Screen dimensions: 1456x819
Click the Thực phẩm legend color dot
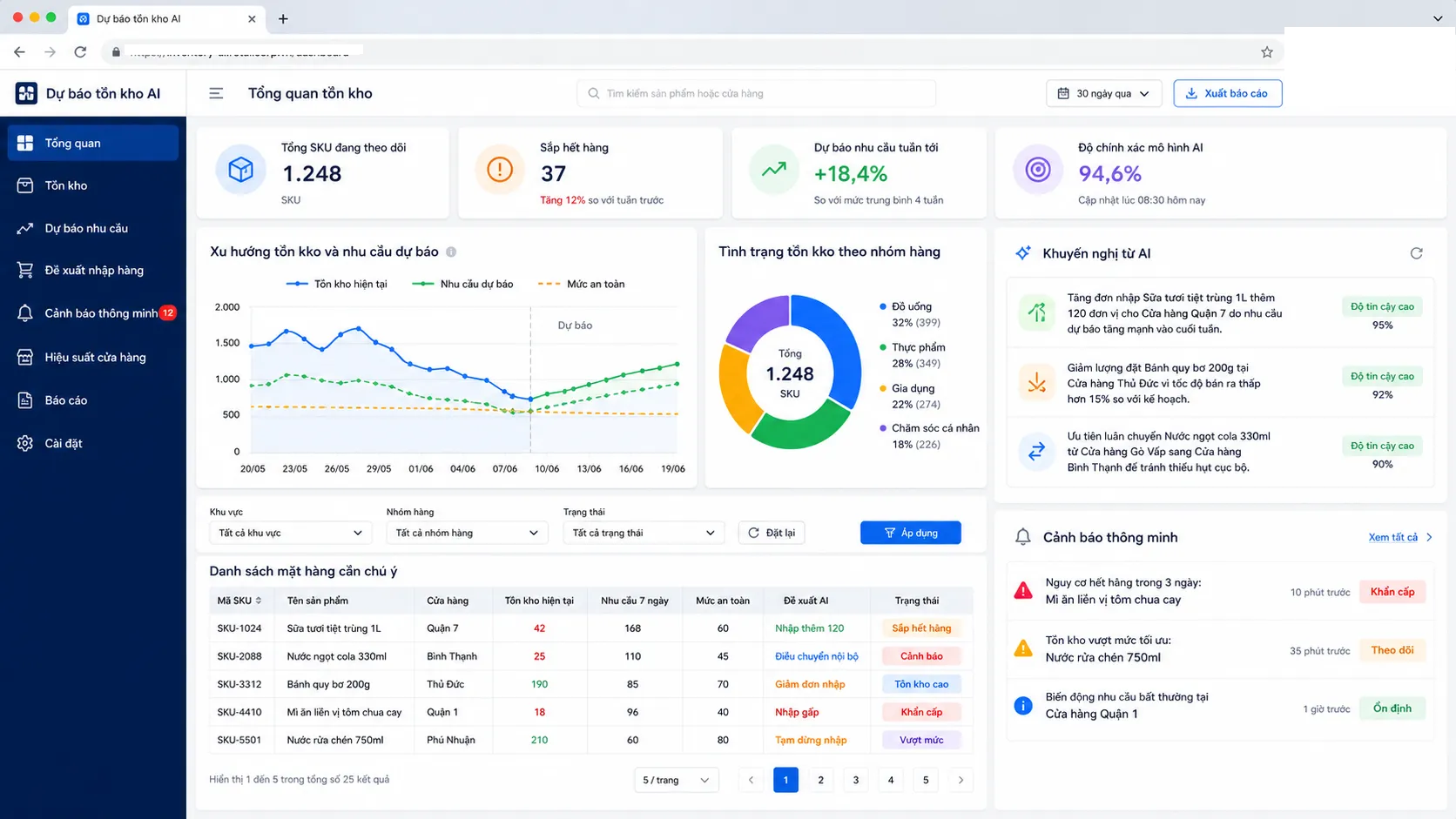(x=883, y=347)
